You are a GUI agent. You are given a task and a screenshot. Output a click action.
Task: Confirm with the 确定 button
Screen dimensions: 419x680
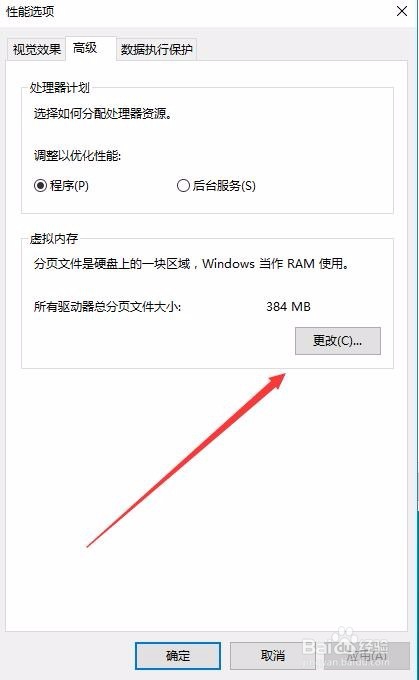(x=178, y=656)
